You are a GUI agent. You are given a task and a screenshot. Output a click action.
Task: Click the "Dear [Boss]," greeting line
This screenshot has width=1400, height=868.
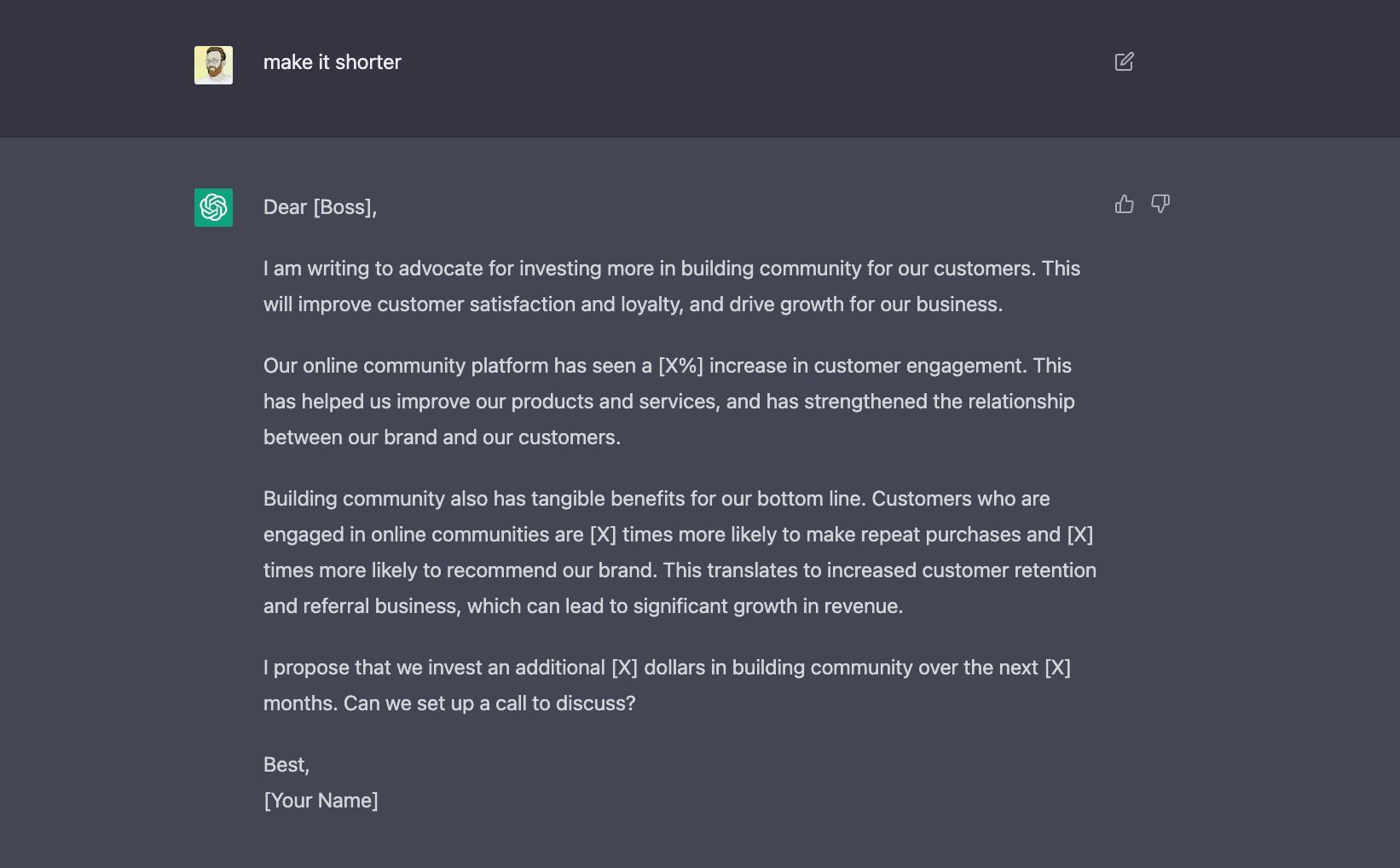pyautogui.click(x=320, y=207)
